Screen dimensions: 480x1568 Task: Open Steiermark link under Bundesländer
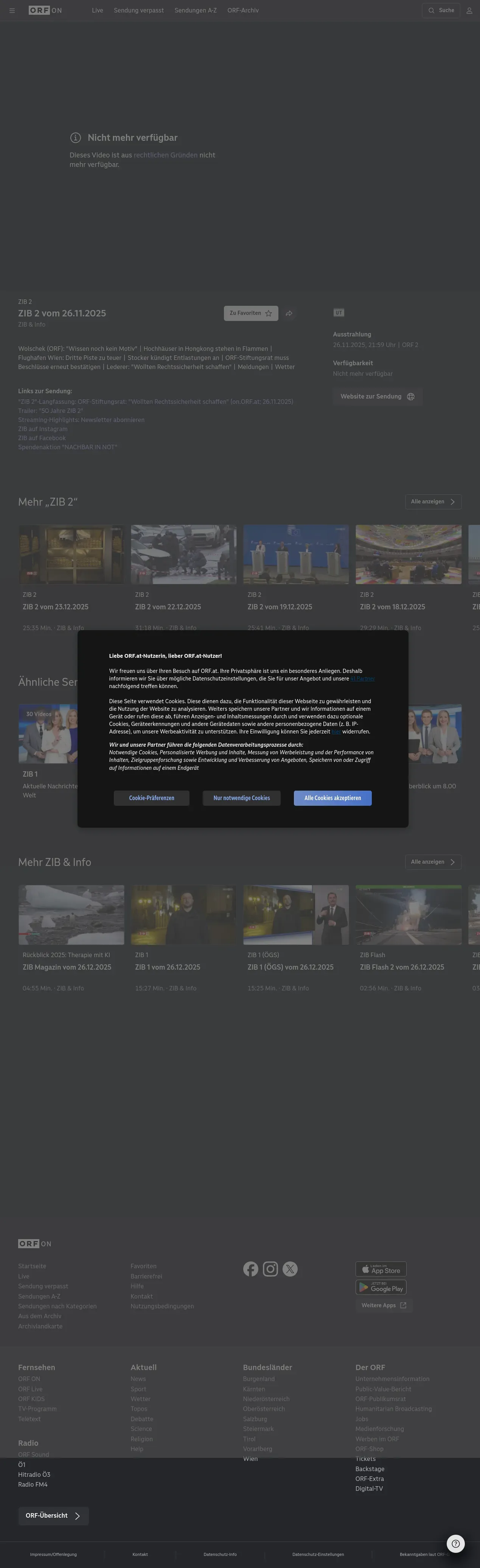pyautogui.click(x=259, y=1429)
